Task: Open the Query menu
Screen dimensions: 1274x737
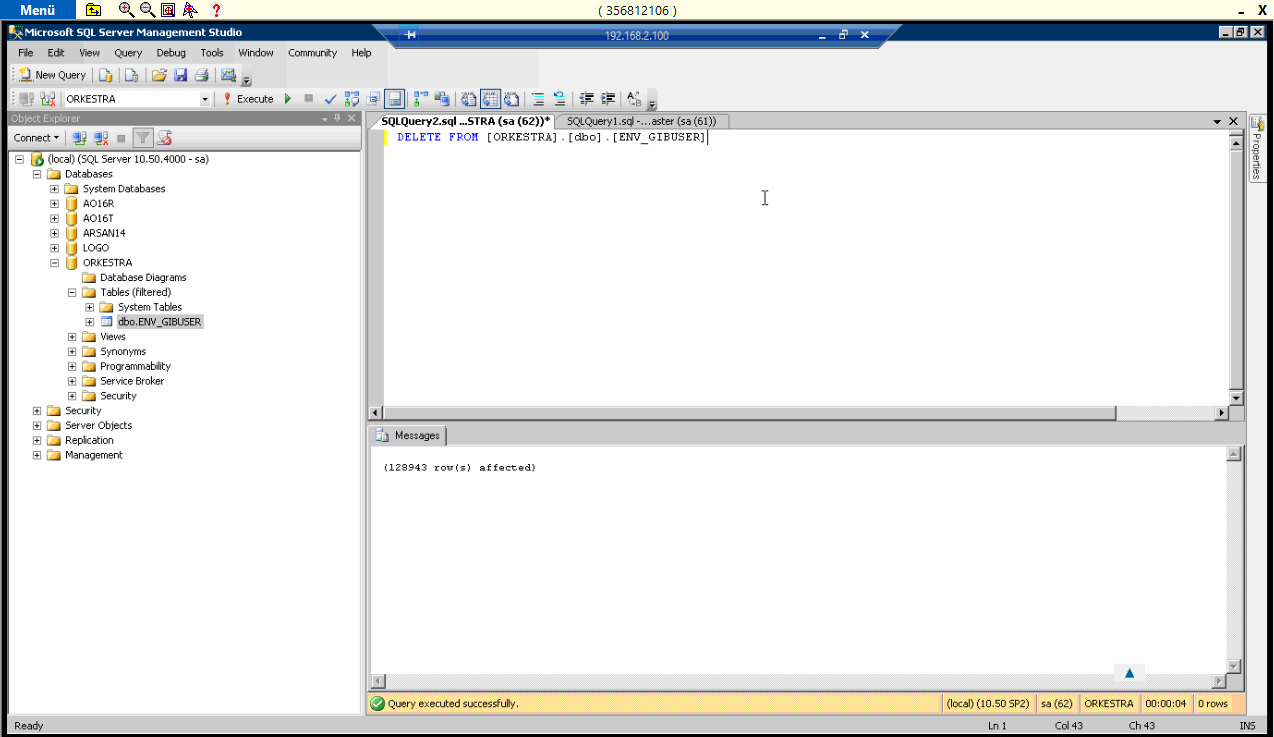Action: pyautogui.click(x=128, y=53)
